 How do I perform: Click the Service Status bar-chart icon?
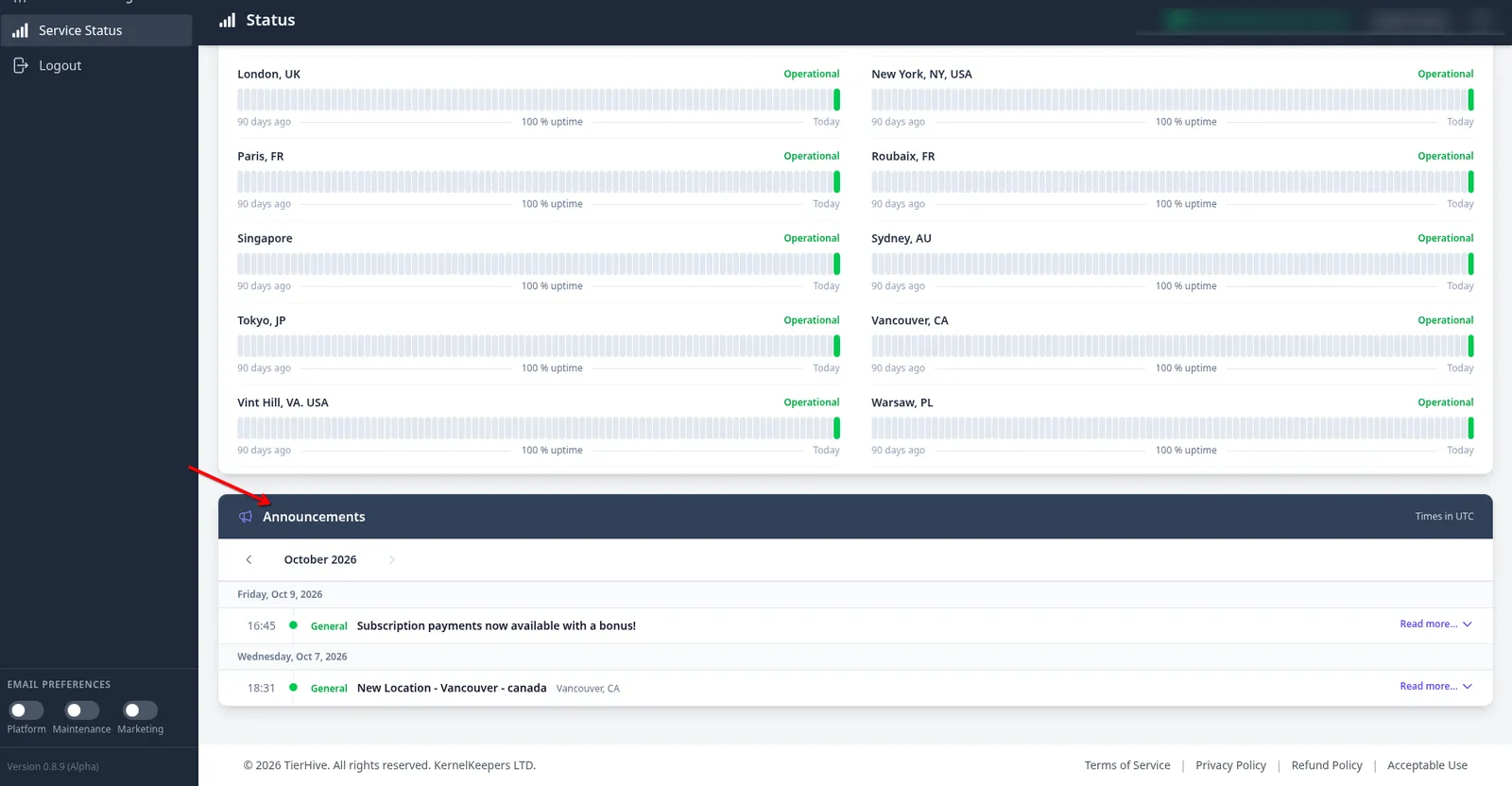(x=20, y=30)
